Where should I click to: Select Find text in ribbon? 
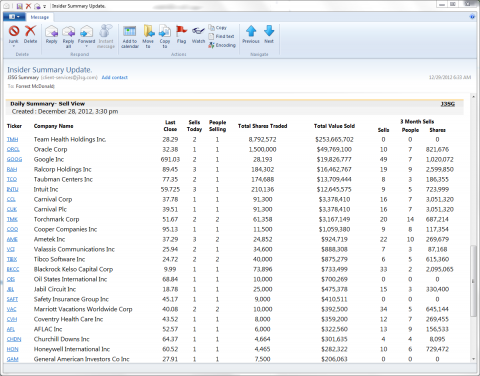[221, 36]
